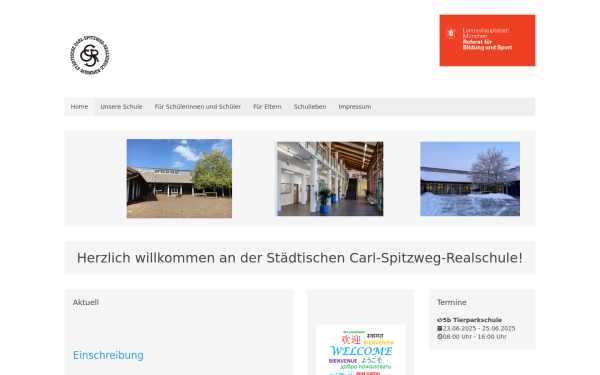Click the time 08:00 Uhr - 16:00 Uhr
This screenshot has height=375, width=600.
pyautogui.click(x=475, y=337)
